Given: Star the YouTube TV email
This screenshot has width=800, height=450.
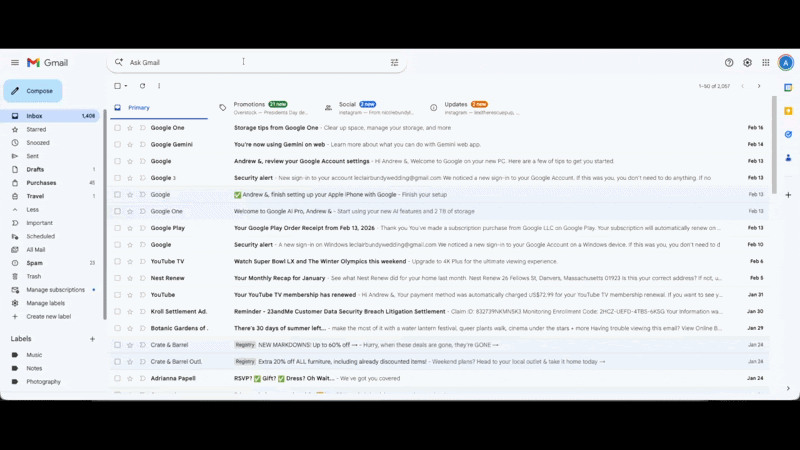Looking at the screenshot, I should pos(130,262).
